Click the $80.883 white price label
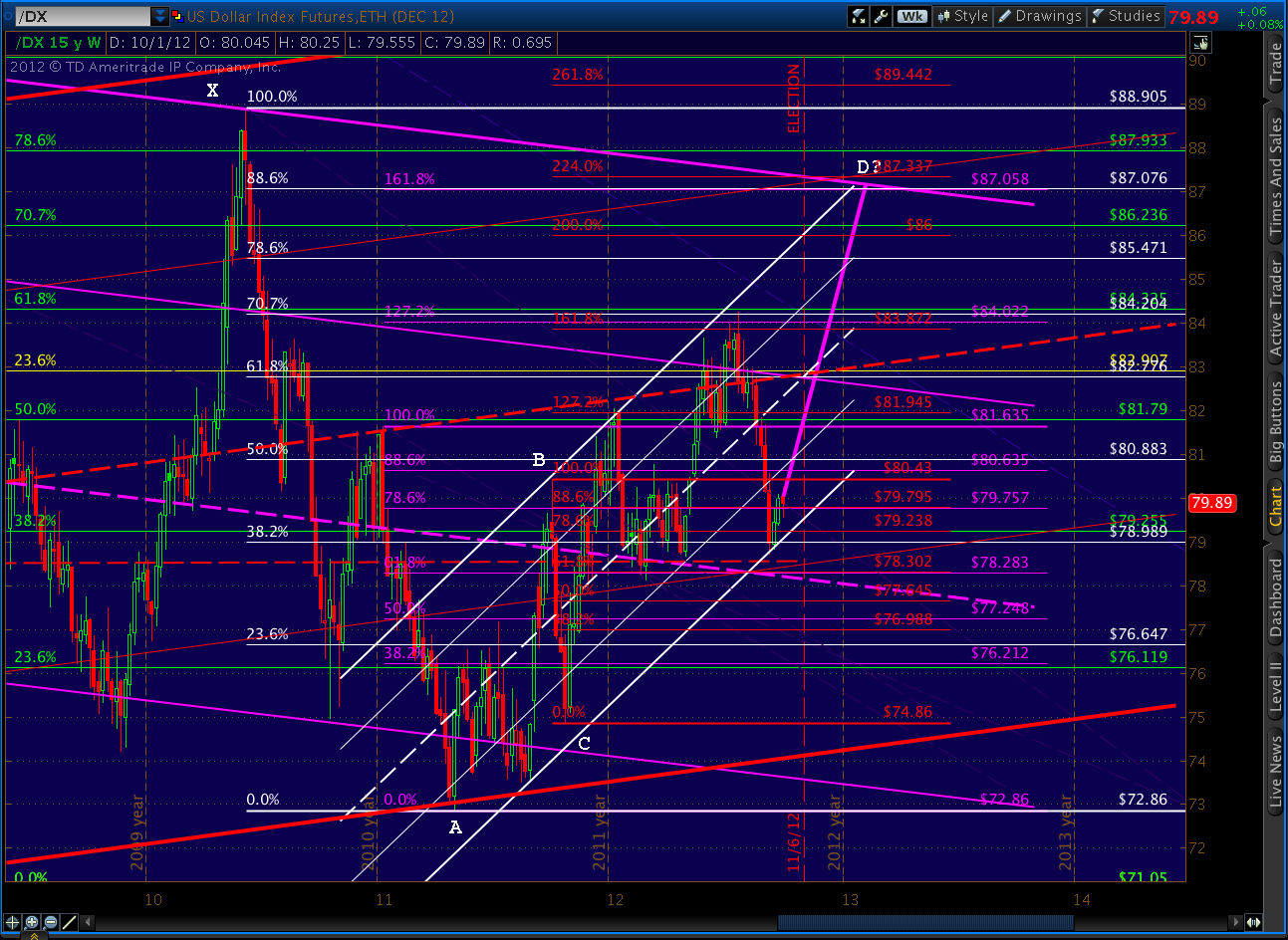 [x=1139, y=449]
